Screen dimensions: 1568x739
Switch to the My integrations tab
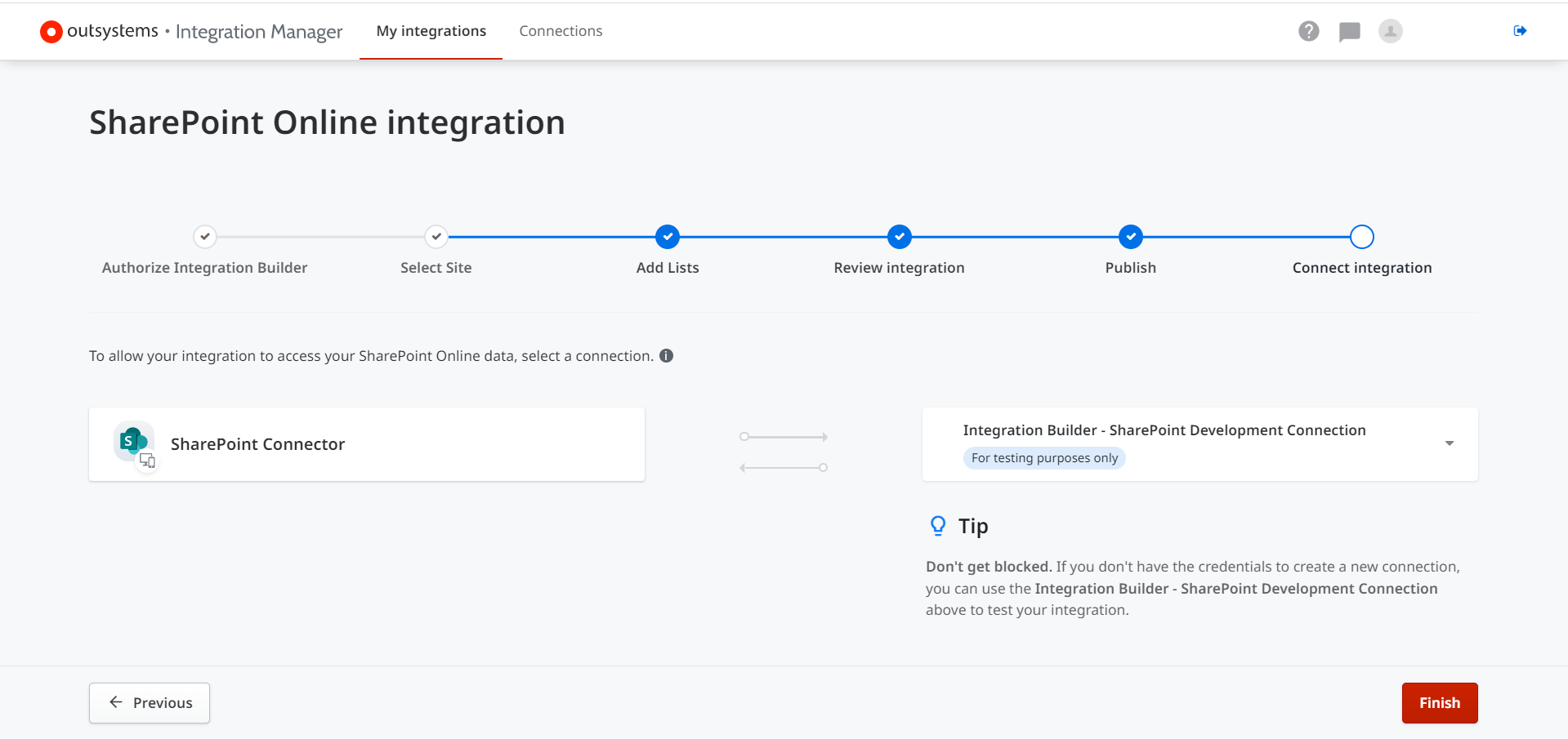pos(431,31)
